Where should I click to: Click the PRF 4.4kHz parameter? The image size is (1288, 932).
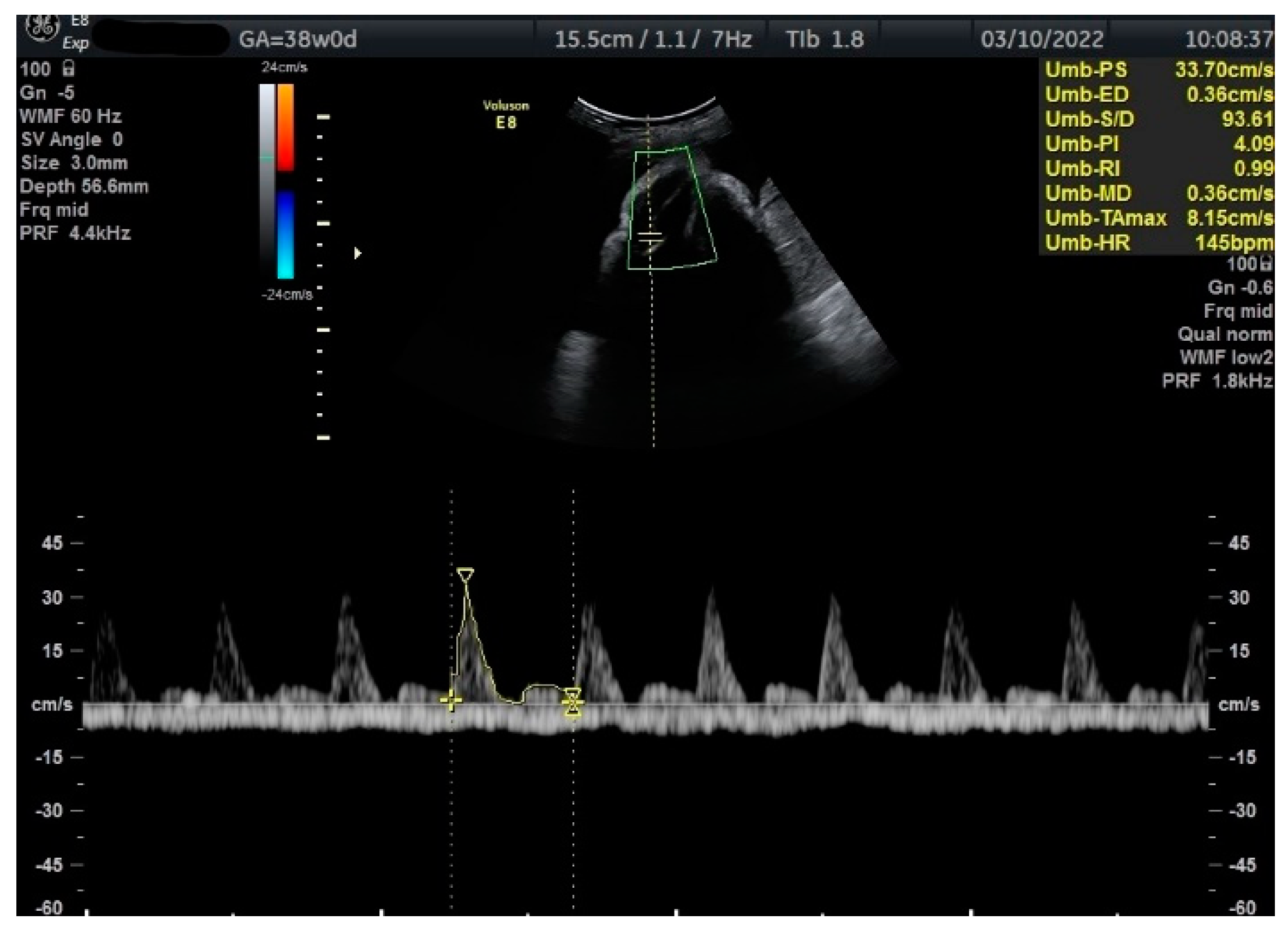[x=75, y=233]
